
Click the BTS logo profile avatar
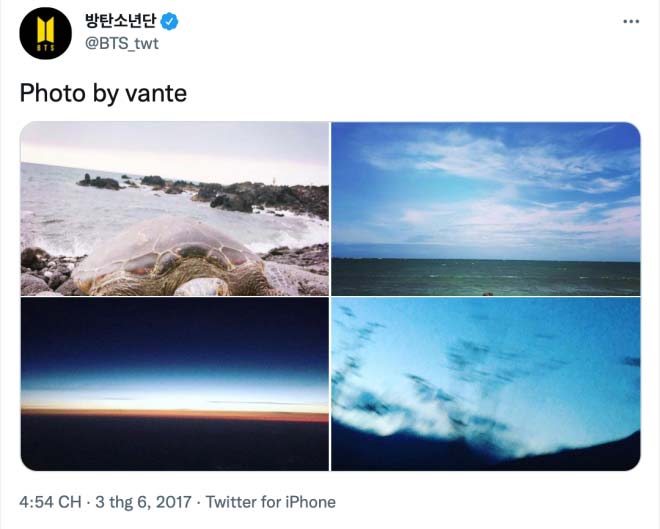coord(45,33)
